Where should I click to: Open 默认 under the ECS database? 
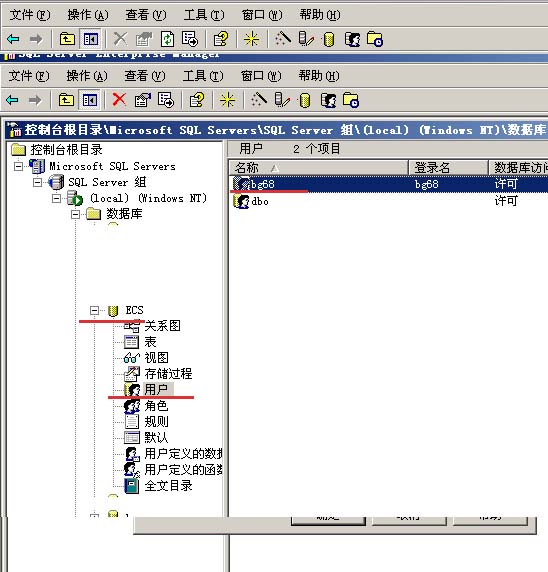(157, 437)
